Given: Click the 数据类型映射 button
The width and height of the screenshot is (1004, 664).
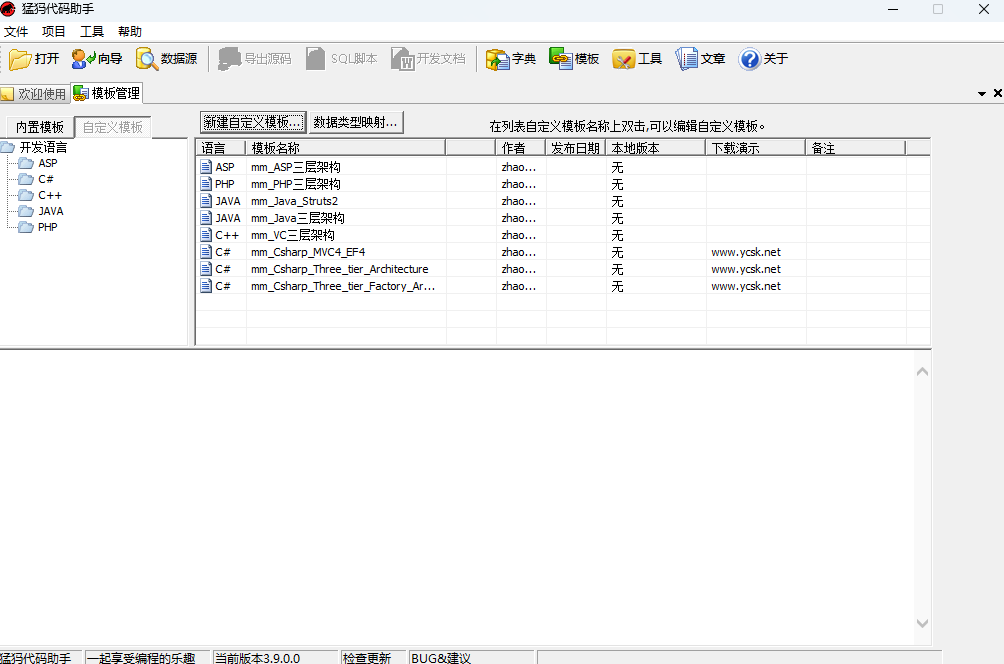Looking at the screenshot, I should pos(356,122).
